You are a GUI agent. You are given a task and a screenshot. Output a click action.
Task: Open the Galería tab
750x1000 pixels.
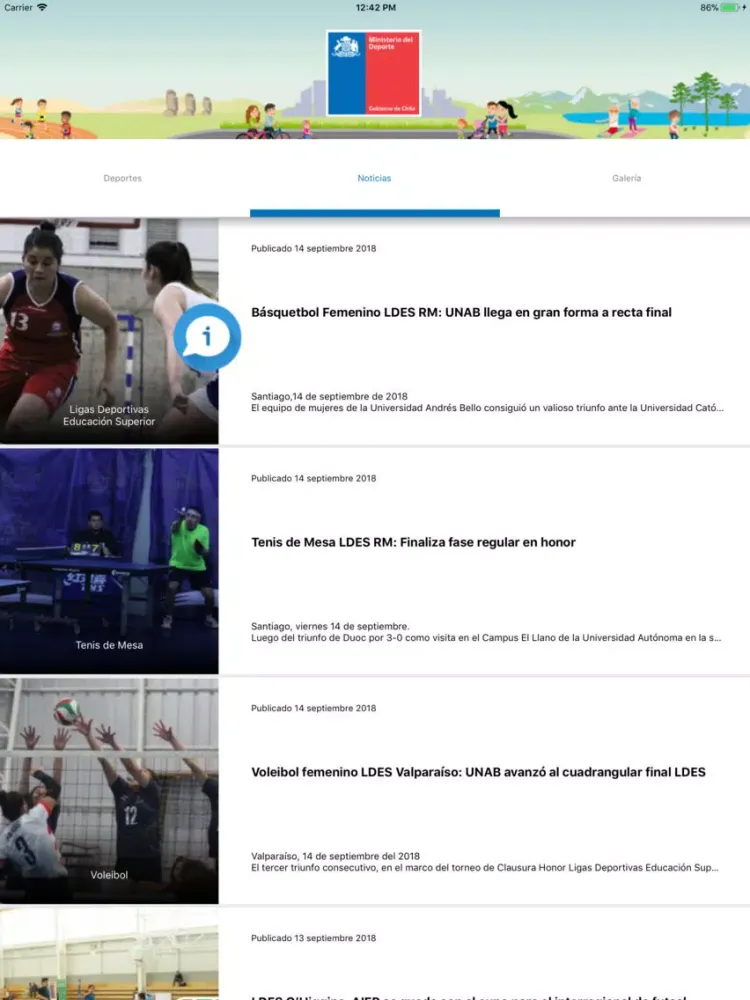click(626, 178)
